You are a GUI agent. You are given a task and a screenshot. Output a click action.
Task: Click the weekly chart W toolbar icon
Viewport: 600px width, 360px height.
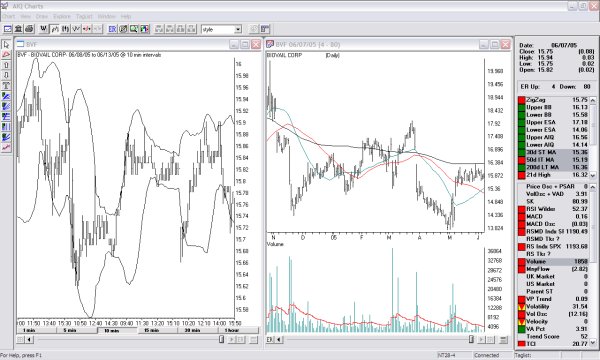click(x=43, y=29)
